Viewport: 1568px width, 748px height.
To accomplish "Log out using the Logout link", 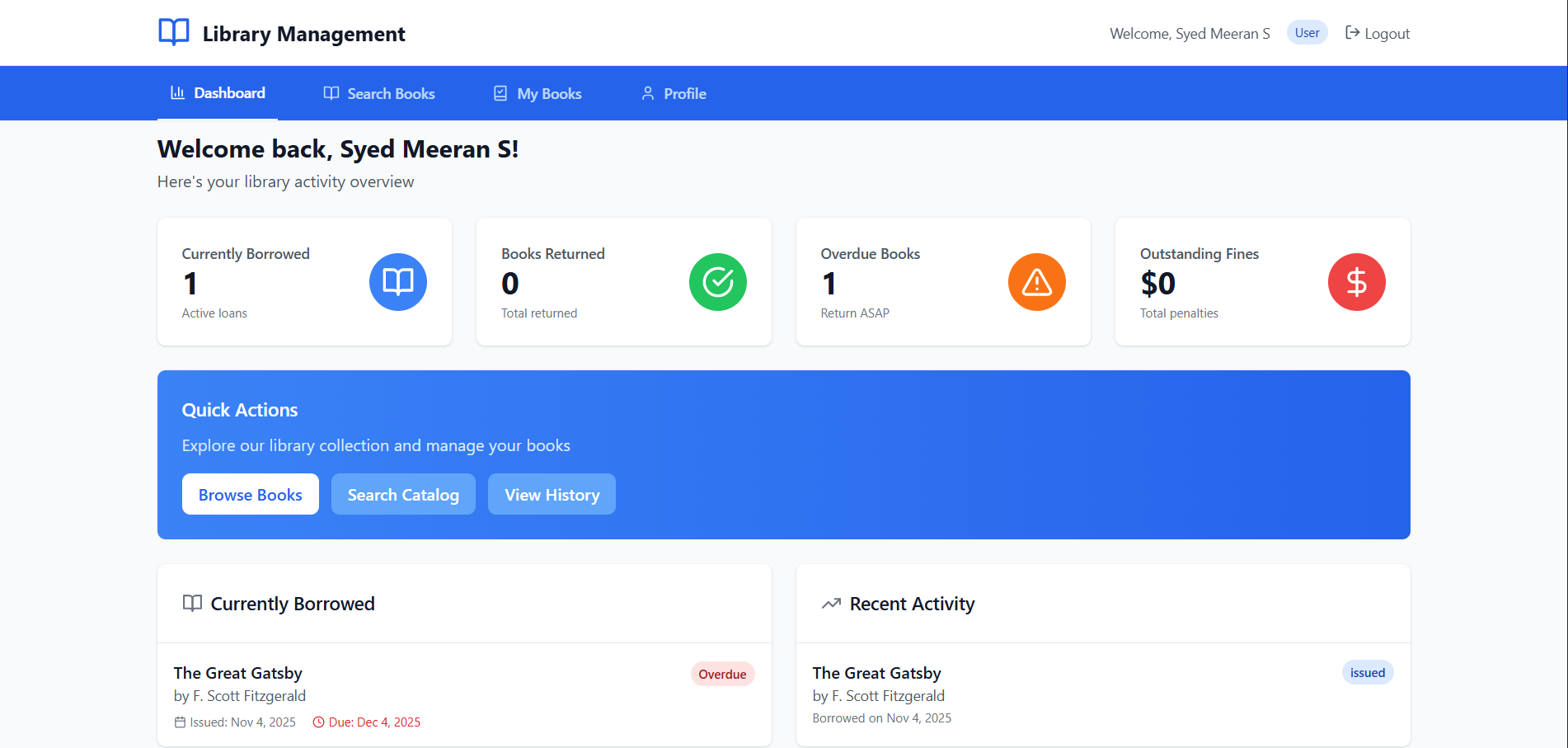I will tap(1378, 34).
